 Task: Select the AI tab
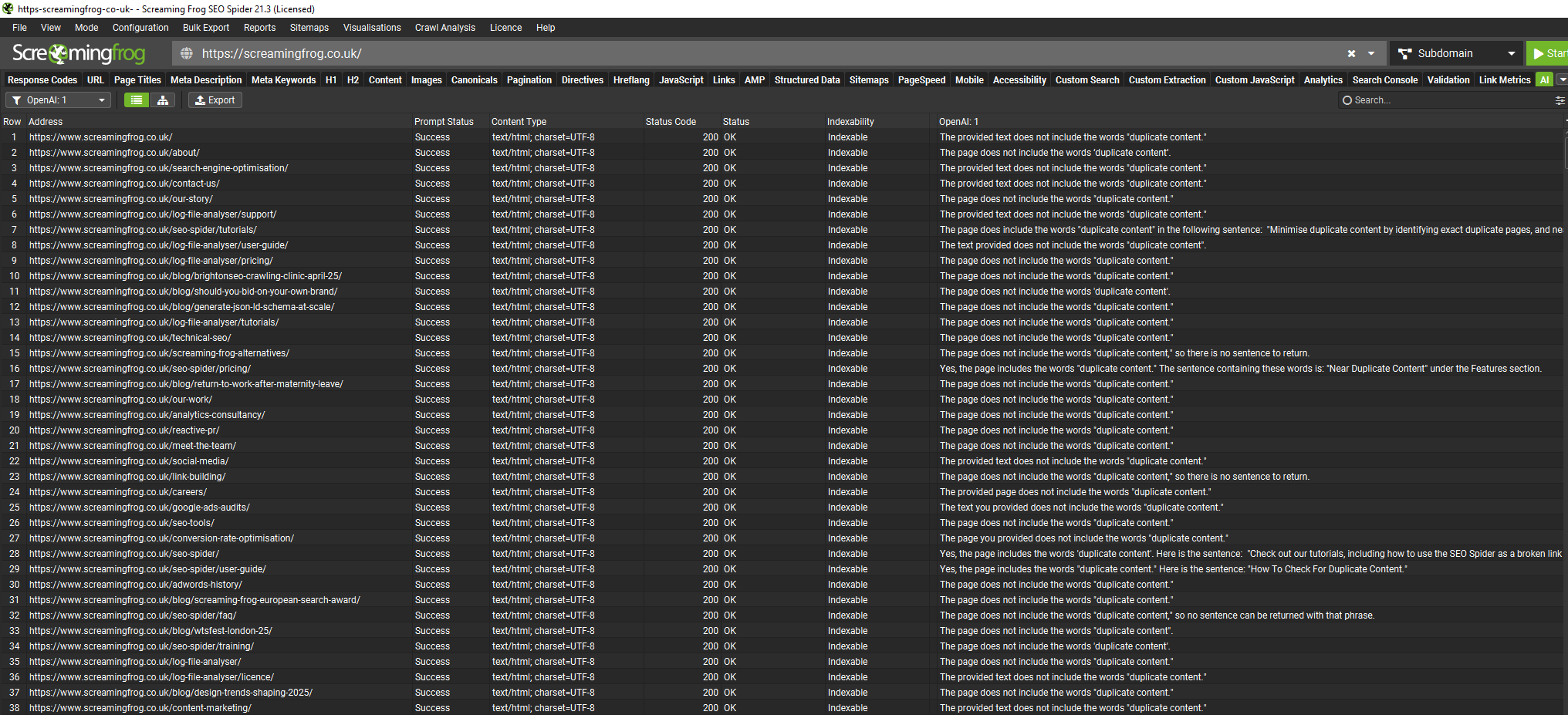point(1544,80)
